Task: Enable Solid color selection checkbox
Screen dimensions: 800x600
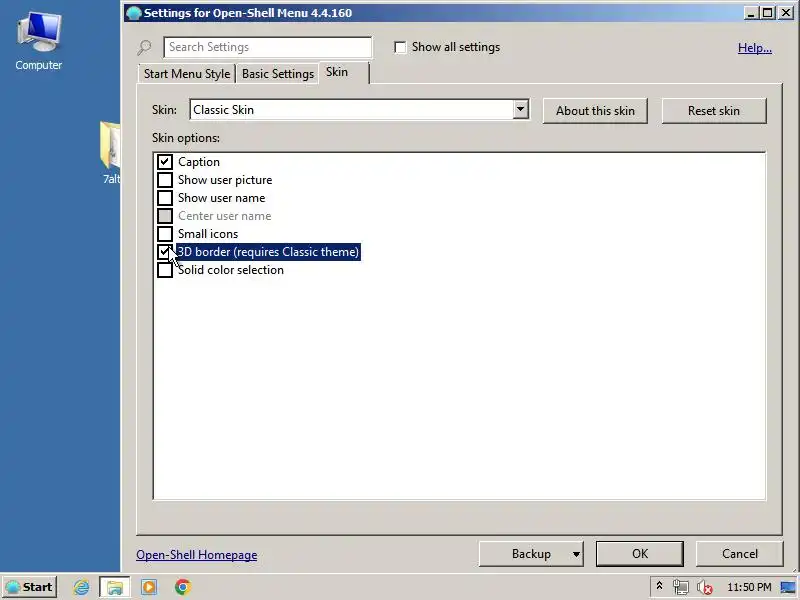Action: click(x=164, y=270)
